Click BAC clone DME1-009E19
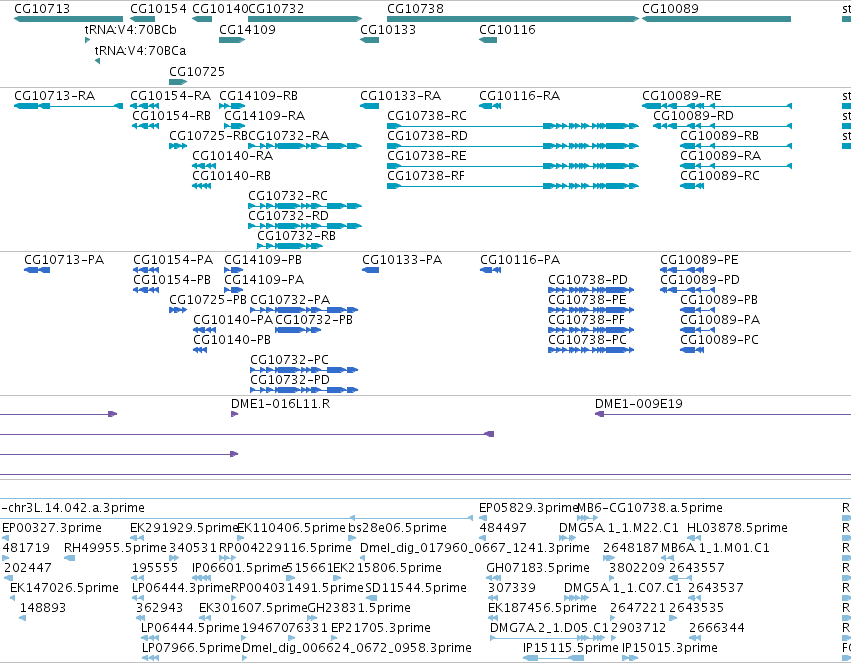Viewport: 851px width, 663px height. (639, 404)
